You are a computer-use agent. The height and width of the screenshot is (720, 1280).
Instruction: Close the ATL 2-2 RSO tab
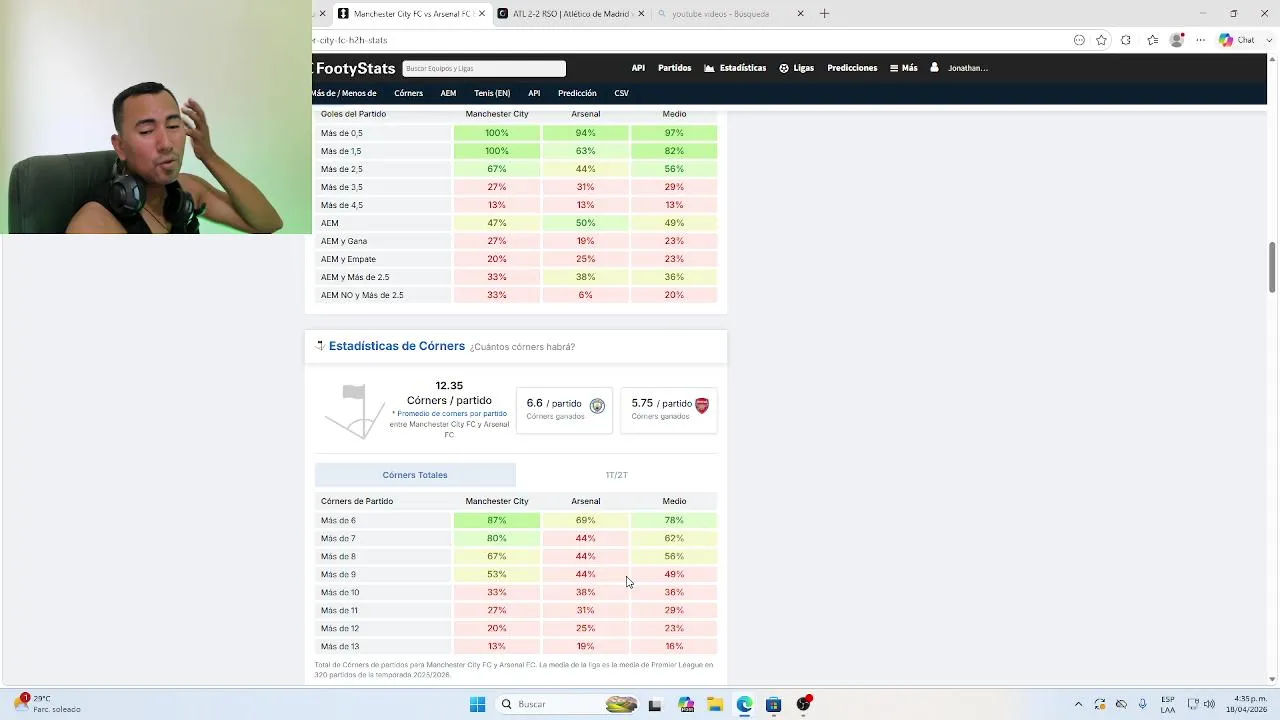pos(641,13)
